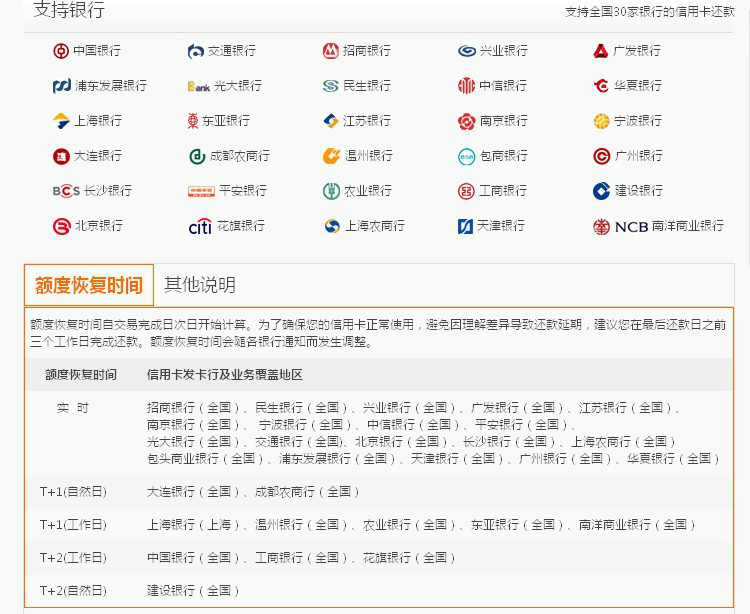Viewport: 750px width, 614px height.
Task: Click the 成都农商行（全国） table entry
Action: point(308,492)
